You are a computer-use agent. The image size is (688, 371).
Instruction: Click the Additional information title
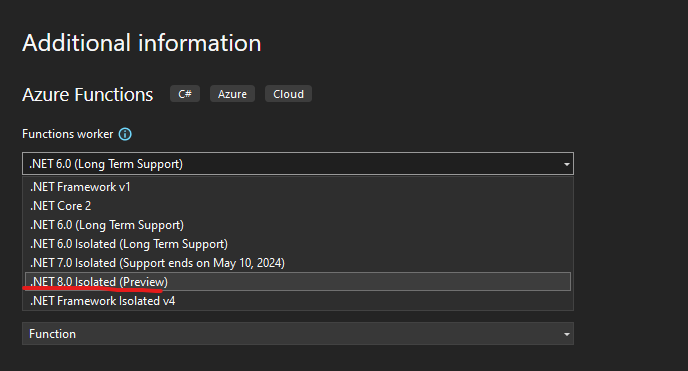[142, 43]
